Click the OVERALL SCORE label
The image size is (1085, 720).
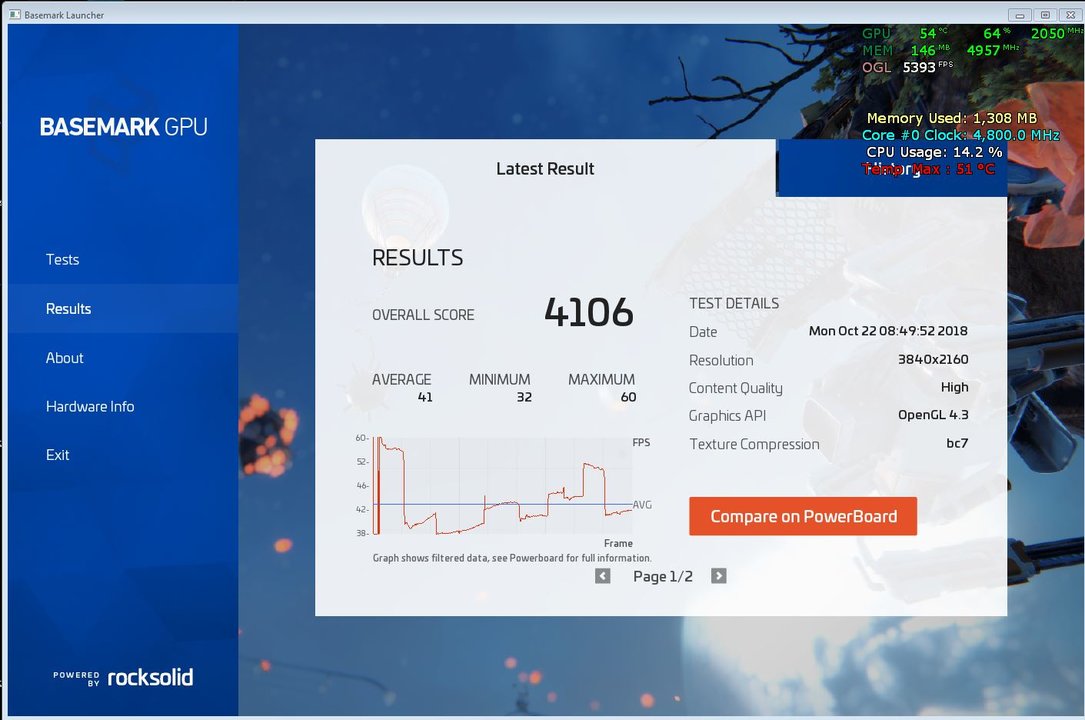coord(423,315)
